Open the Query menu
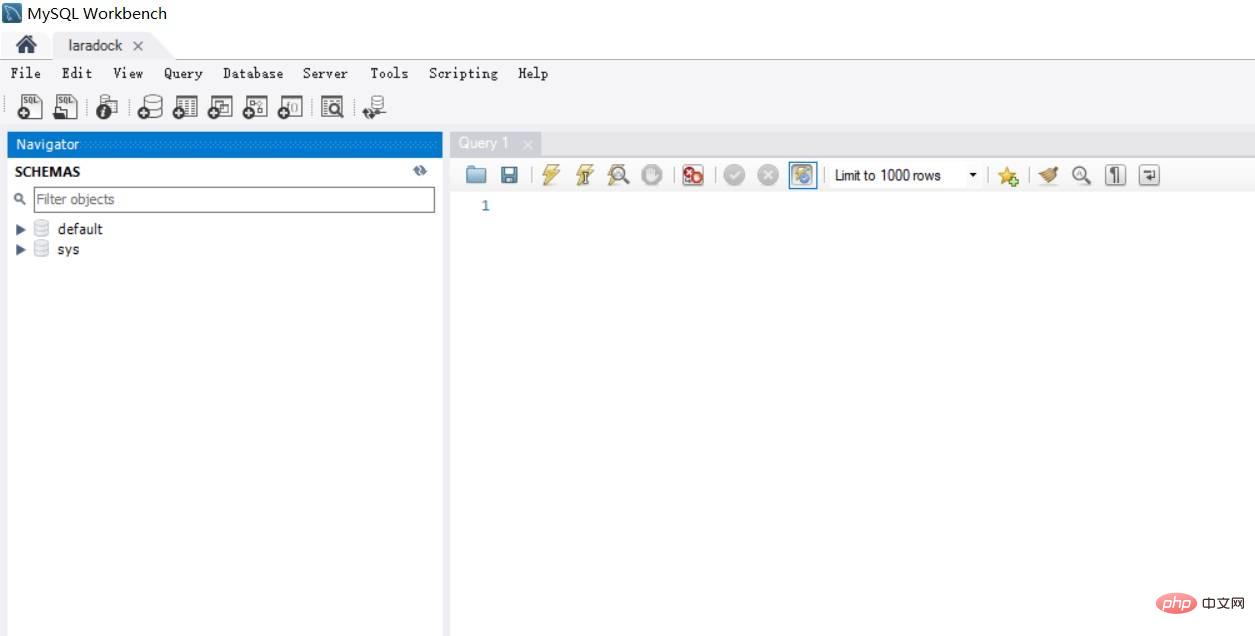The height and width of the screenshot is (636, 1255). point(183,73)
